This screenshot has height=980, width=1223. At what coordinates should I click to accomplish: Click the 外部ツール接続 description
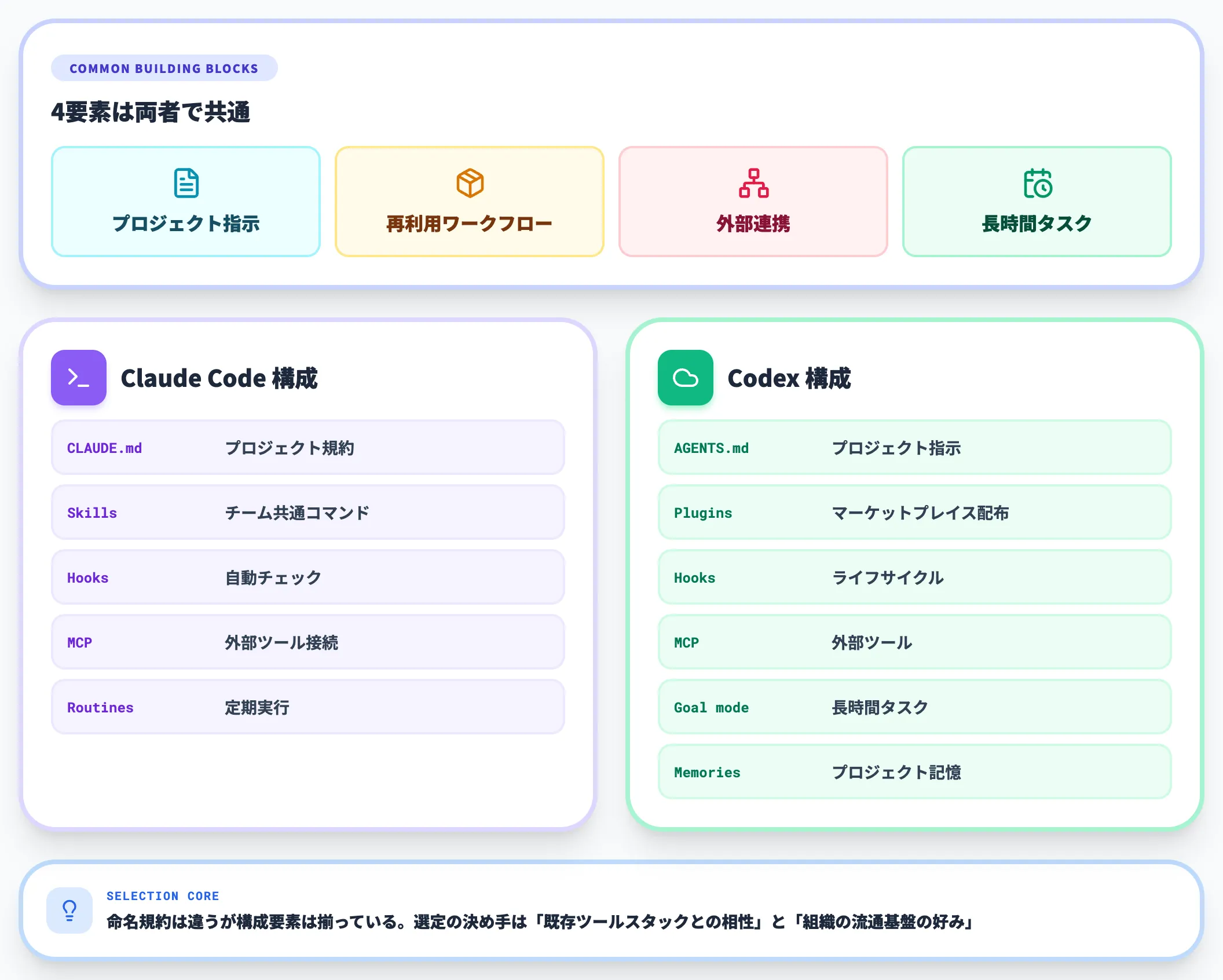tap(281, 643)
